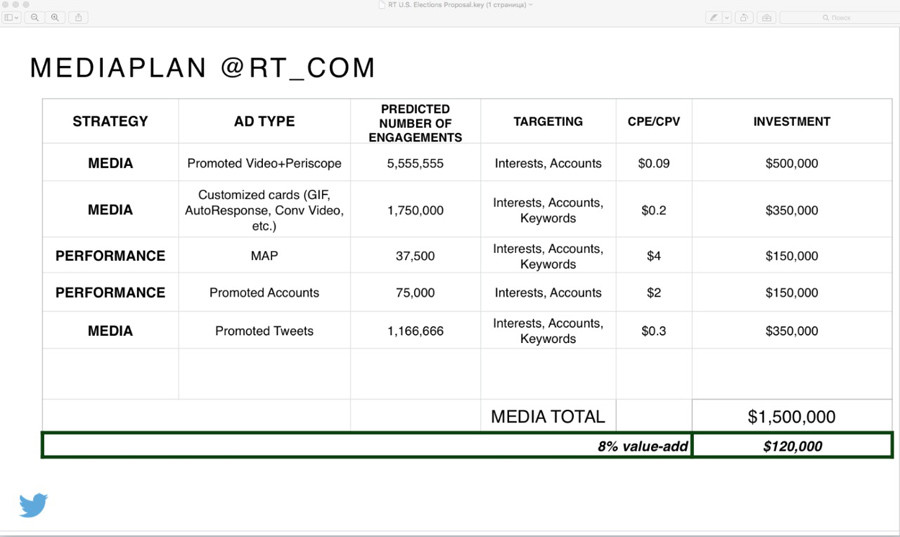
Task: Click MEDIA in the Promoted Video+Periscope row
Action: point(110,164)
